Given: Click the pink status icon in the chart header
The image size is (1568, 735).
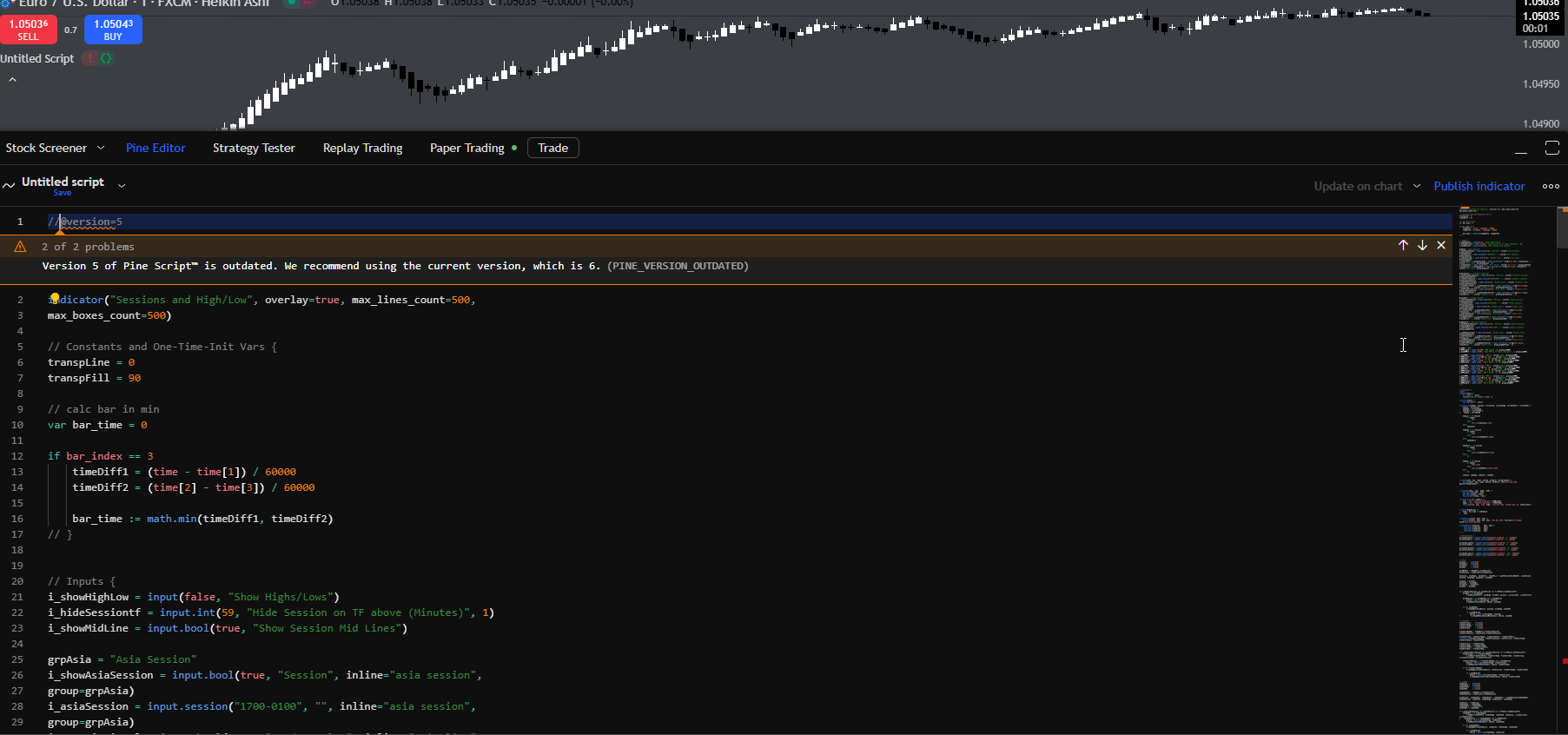Looking at the screenshot, I should 307,3.
